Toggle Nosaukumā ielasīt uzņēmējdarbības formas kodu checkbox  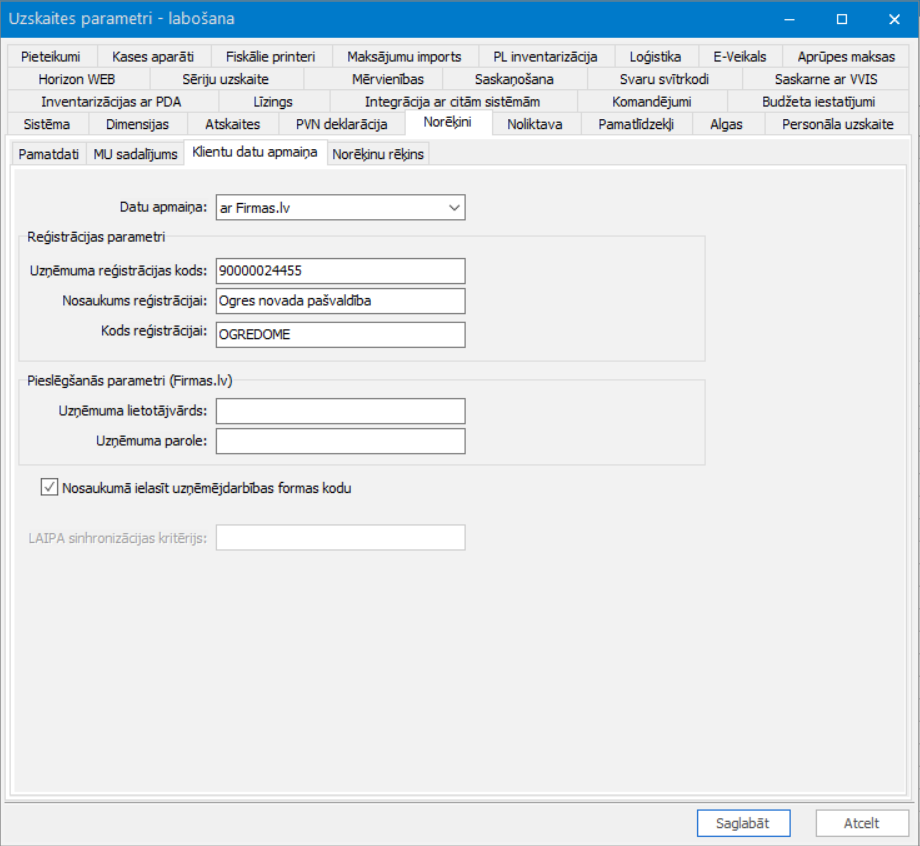pos(49,488)
